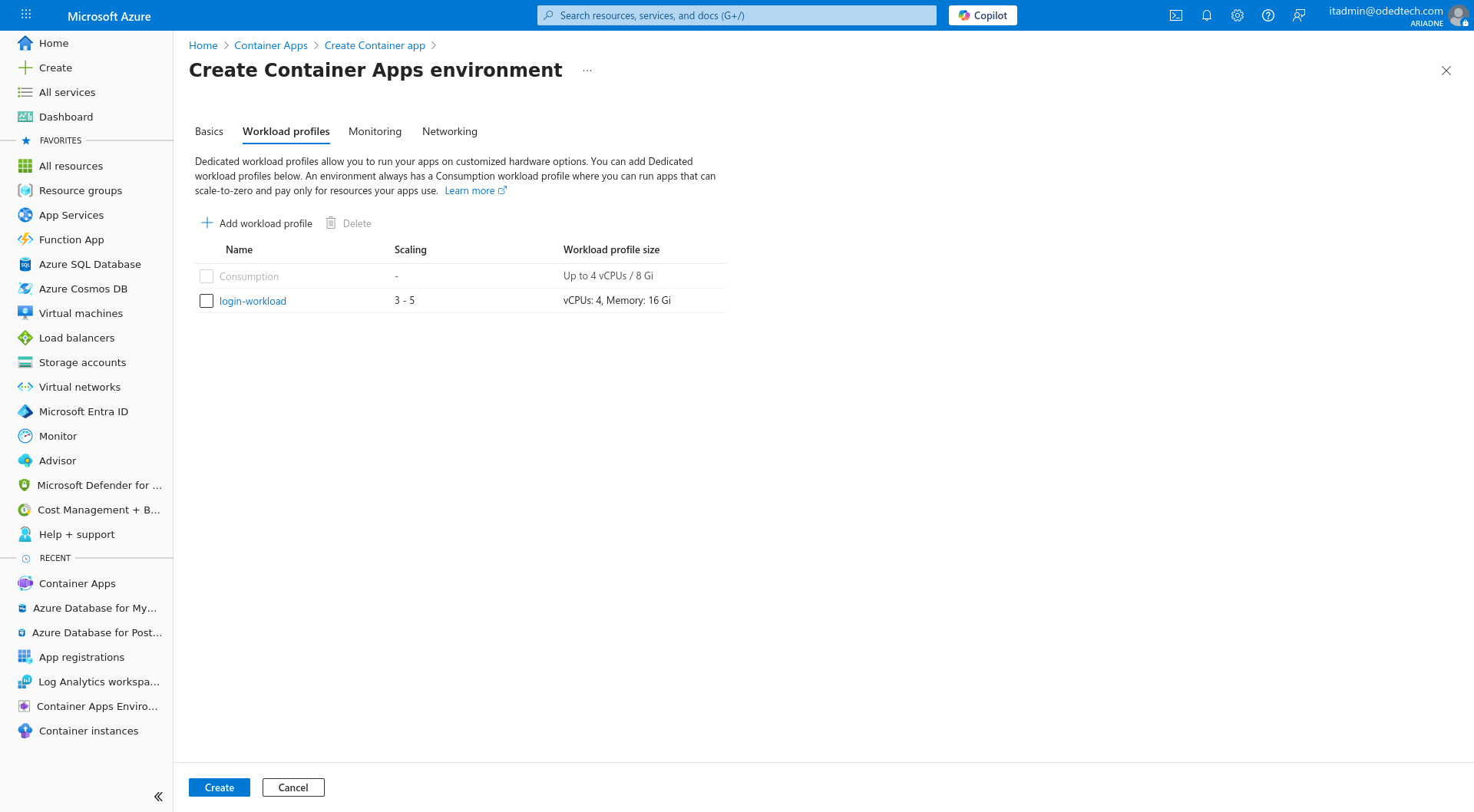Click Add workload profile

pyautogui.click(x=256, y=223)
